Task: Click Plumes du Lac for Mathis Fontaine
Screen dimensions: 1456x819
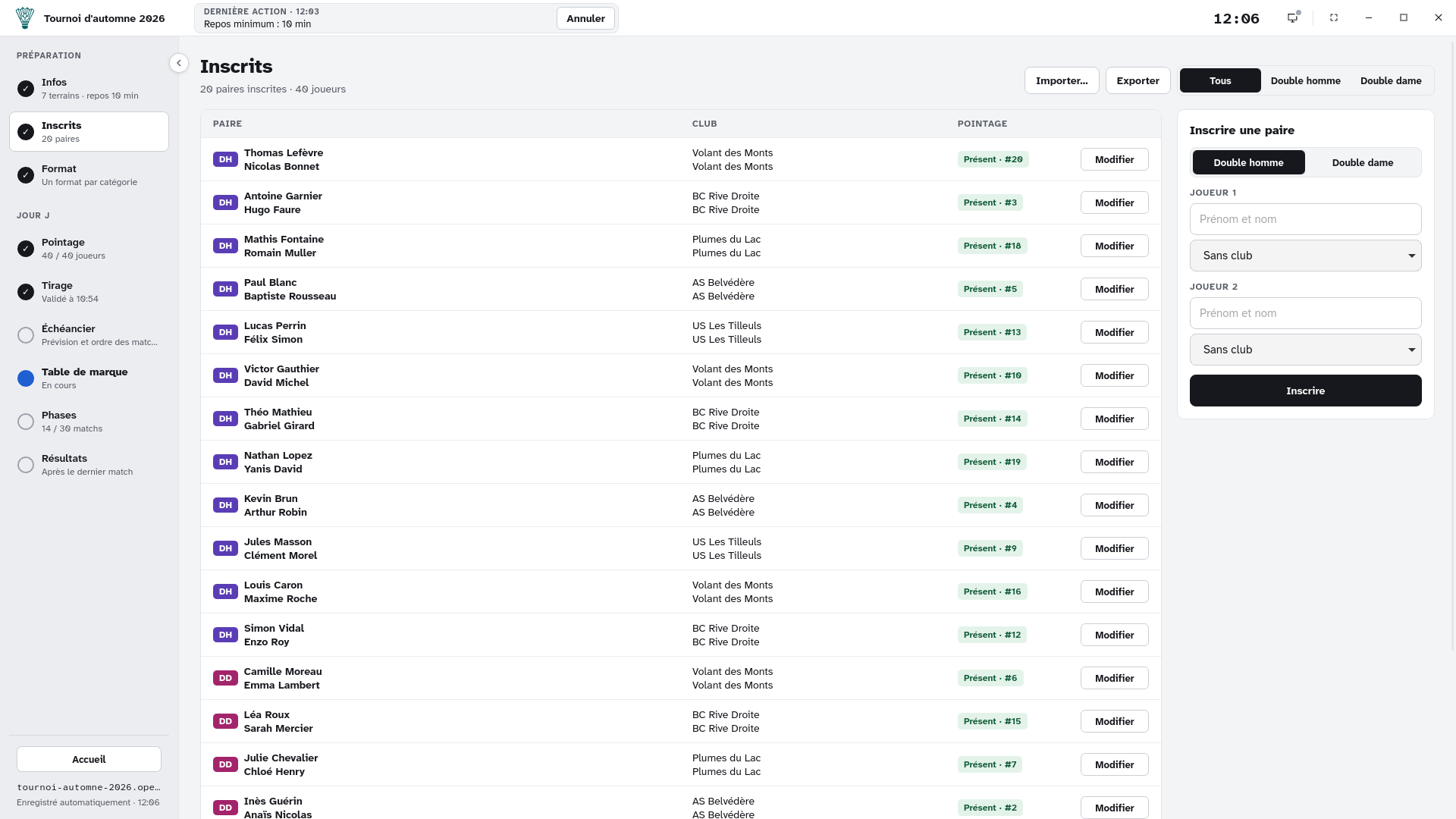Action: (x=726, y=239)
